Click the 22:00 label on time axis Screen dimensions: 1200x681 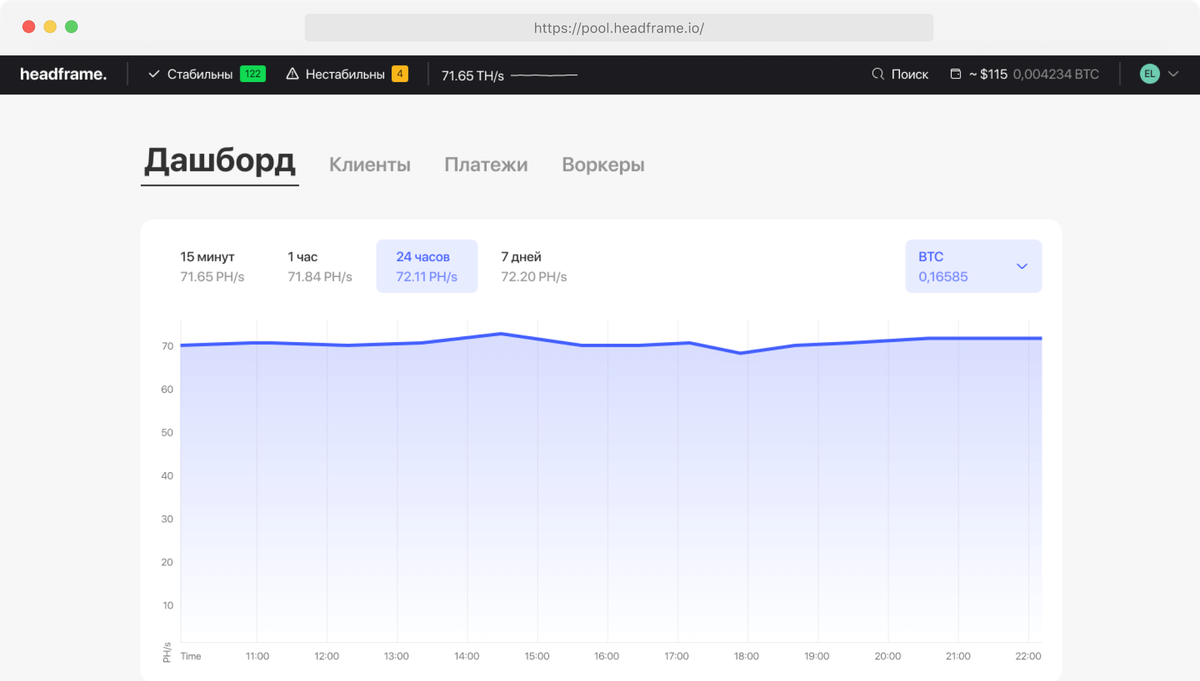1028,656
